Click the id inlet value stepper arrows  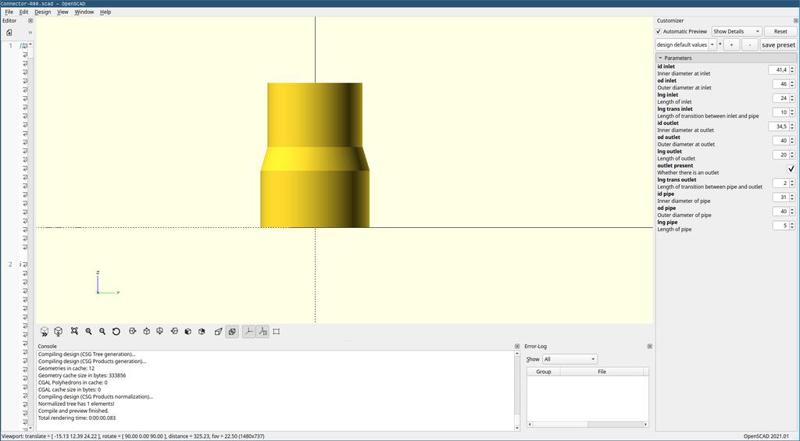792,69
